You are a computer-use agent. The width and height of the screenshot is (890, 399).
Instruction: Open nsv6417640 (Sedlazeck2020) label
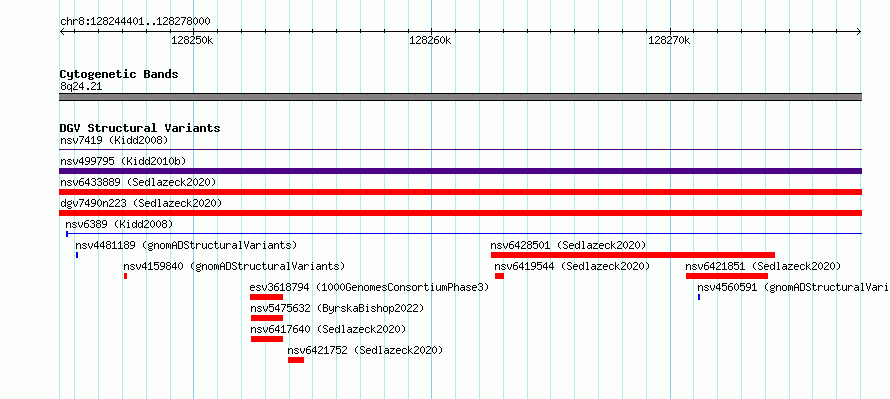(x=329, y=329)
